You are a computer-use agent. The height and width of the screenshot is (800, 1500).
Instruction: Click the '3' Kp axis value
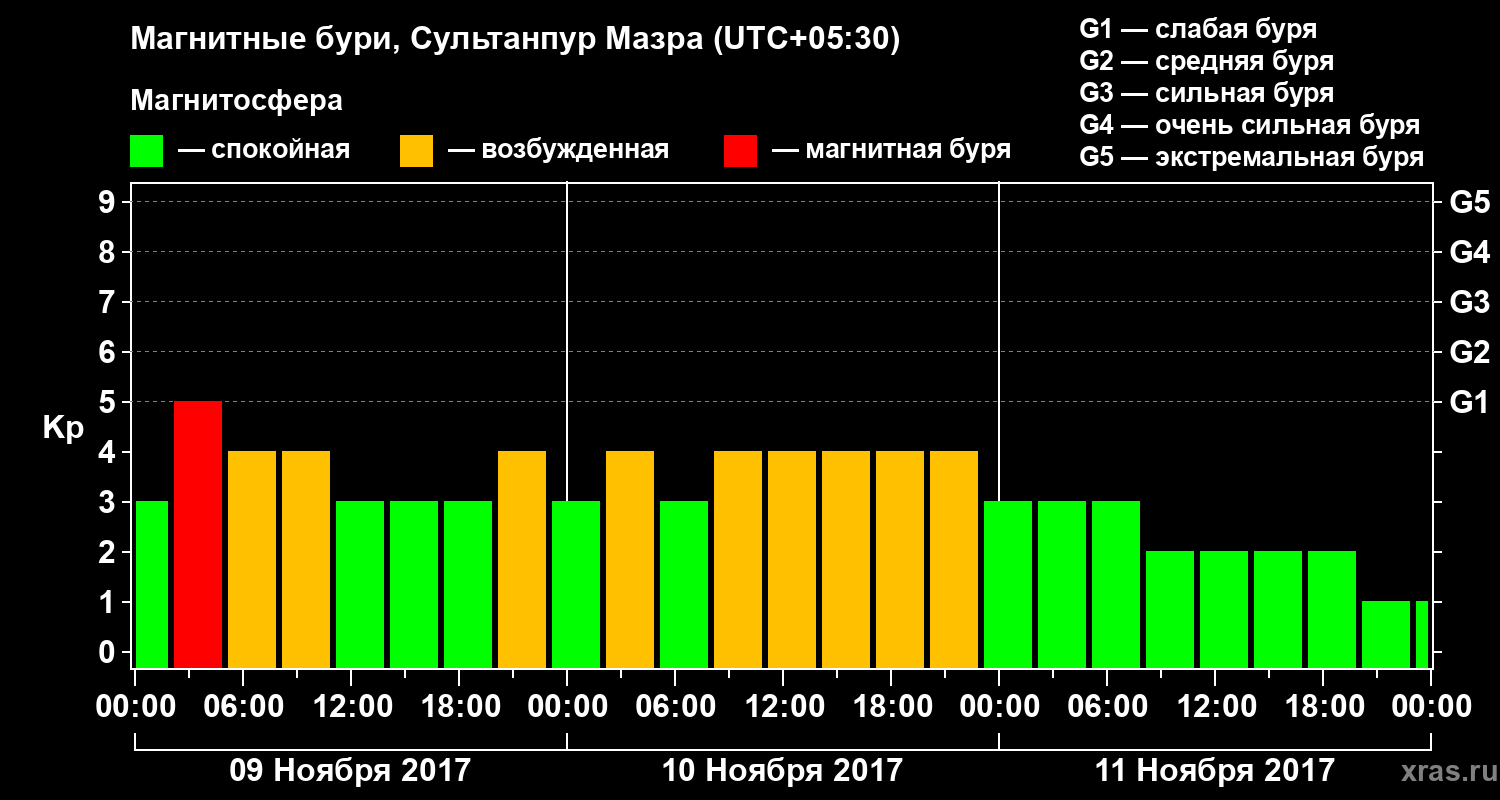[109, 502]
